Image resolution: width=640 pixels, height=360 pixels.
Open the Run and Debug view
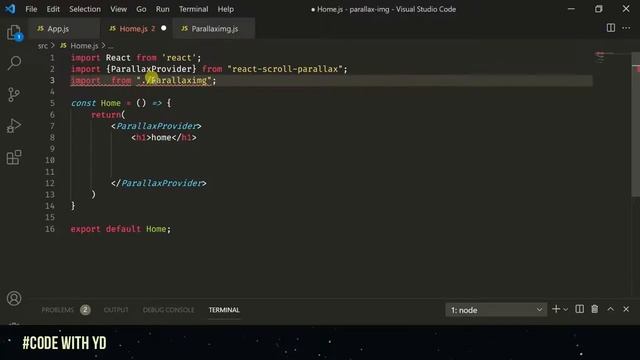pos(14,126)
